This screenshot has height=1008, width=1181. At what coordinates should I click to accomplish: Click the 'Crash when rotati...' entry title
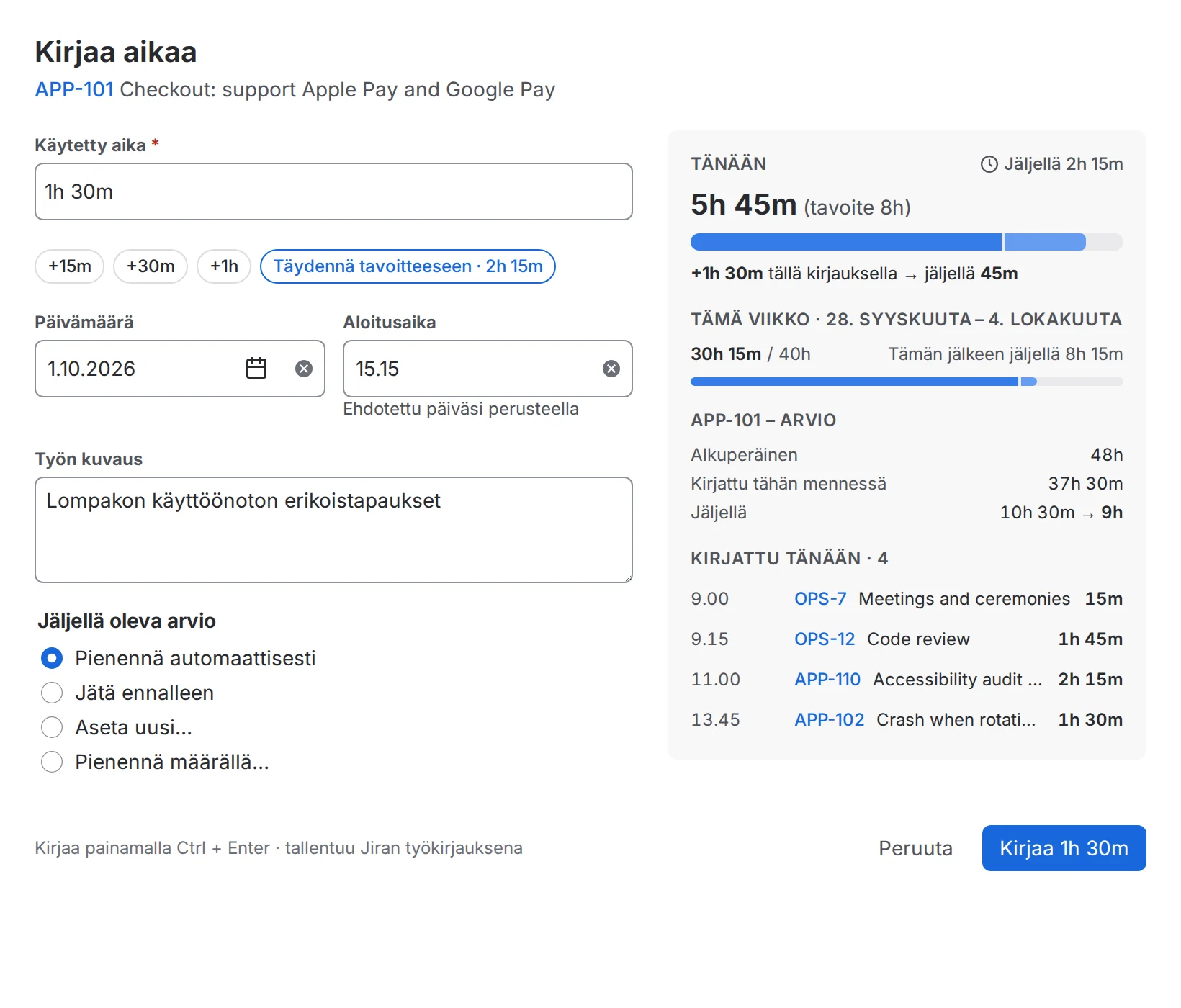(x=956, y=720)
